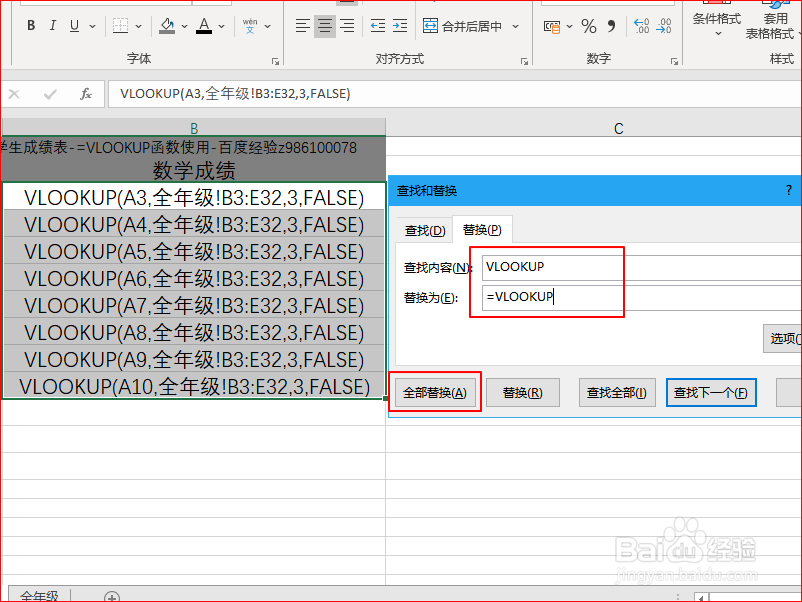Image resolution: width=802 pixels, height=602 pixels.
Task: Select cell with VLOOKUP(A8 formula
Action: tap(193, 332)
